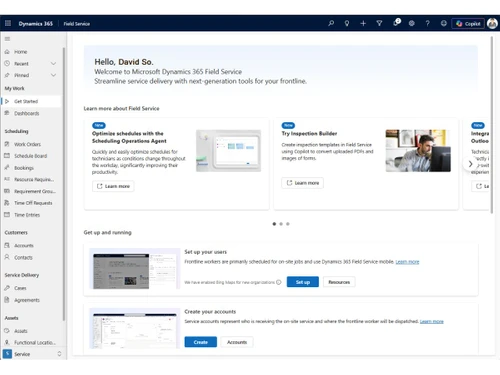This screenshot has width=500, height=375.
Task: Open Assets in the sidebar
Action: [31, 331]
